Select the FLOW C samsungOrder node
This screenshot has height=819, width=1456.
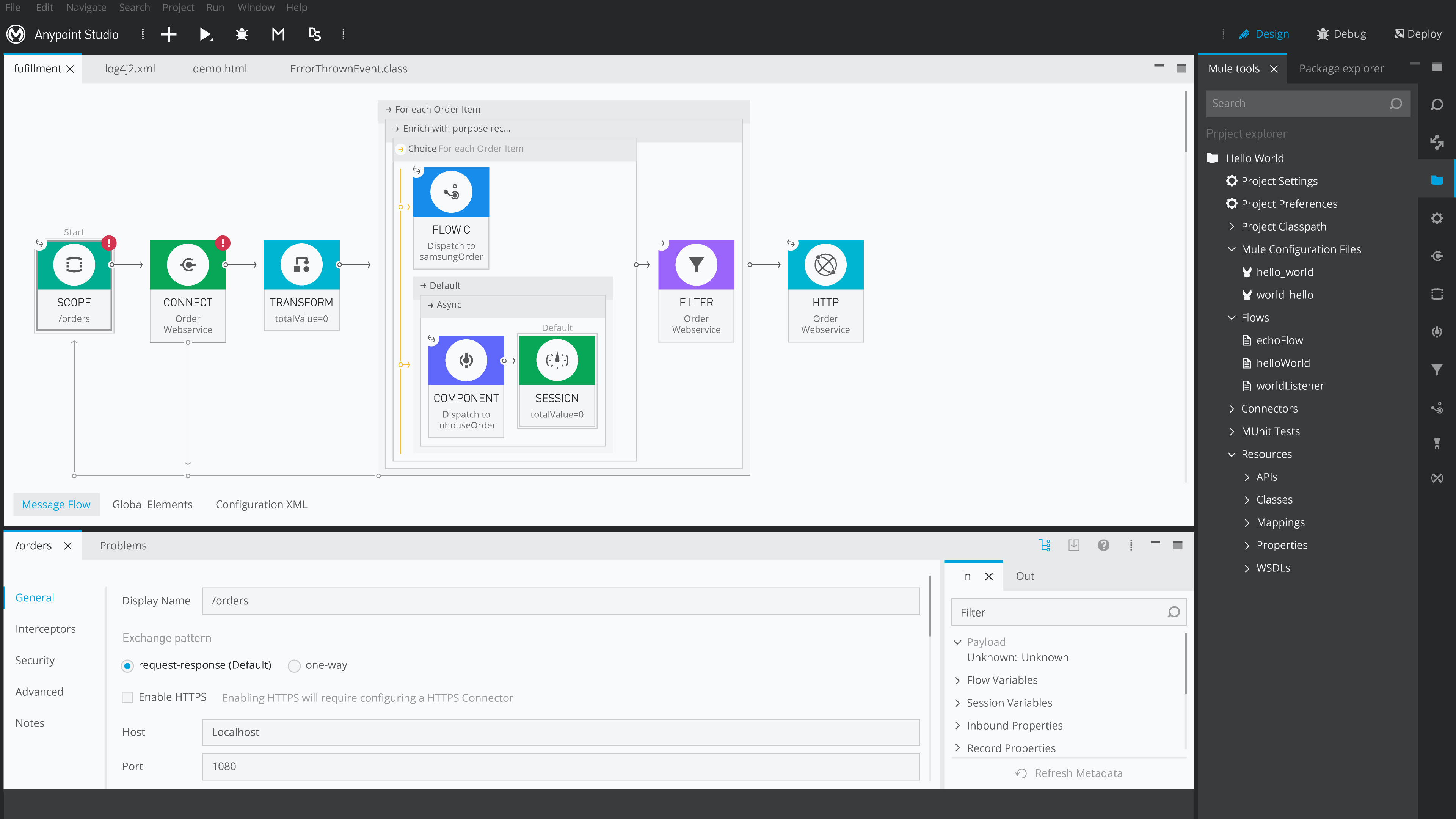(x=451, y=218)
